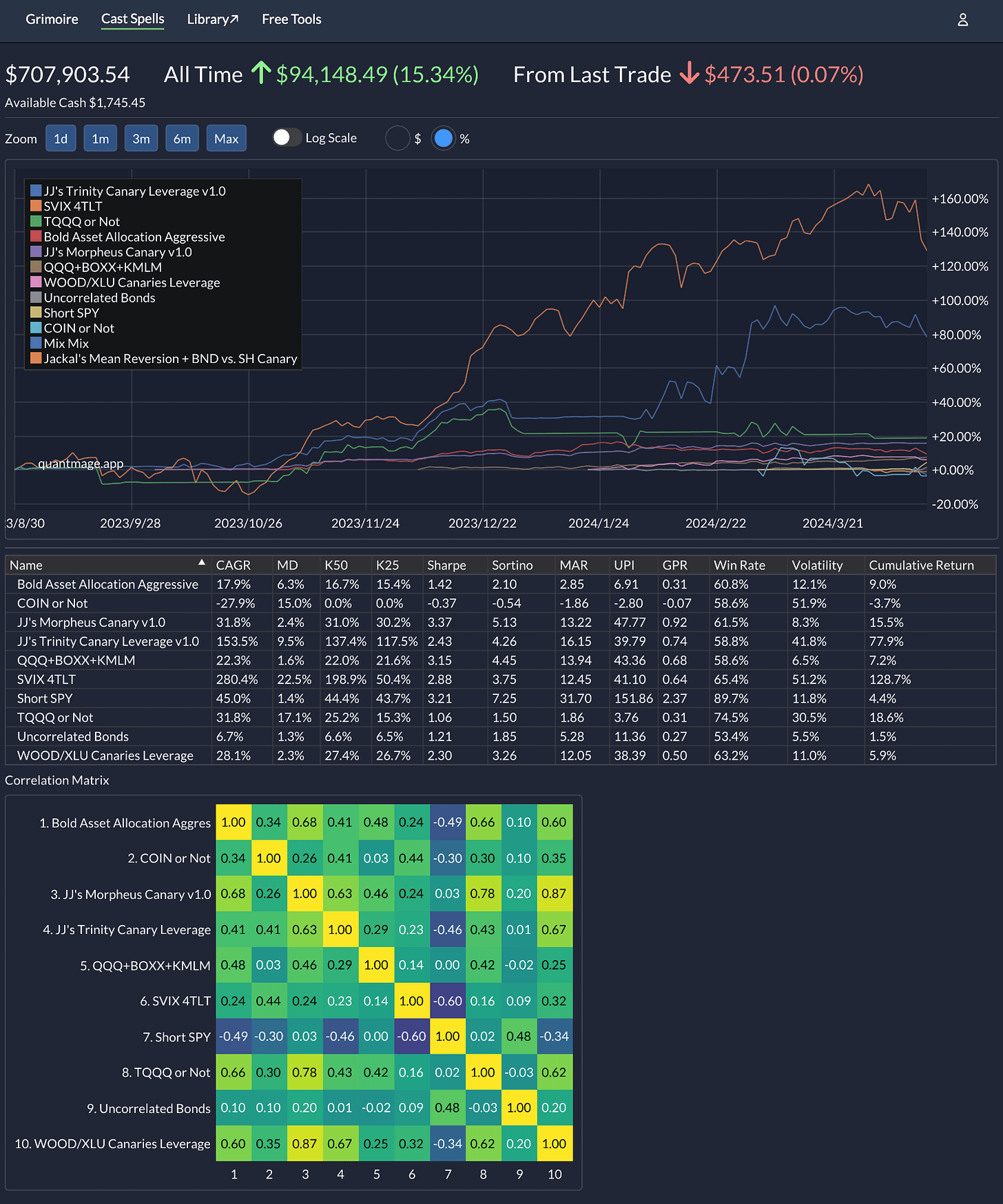Switch to the Cast Spells tab
Viewport: 1003px width, 1204px height.
pos(133,19)
